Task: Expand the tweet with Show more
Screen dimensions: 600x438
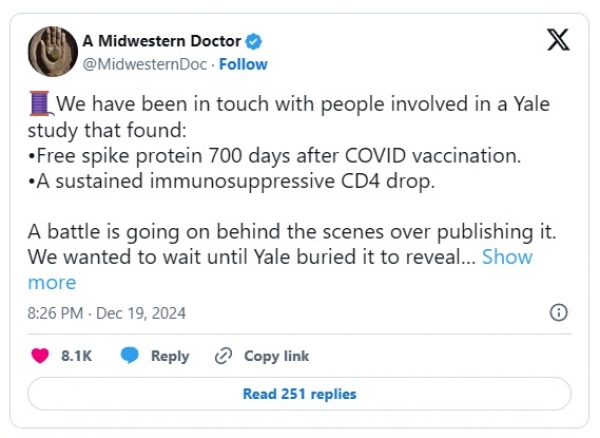Action: [507, 257]
